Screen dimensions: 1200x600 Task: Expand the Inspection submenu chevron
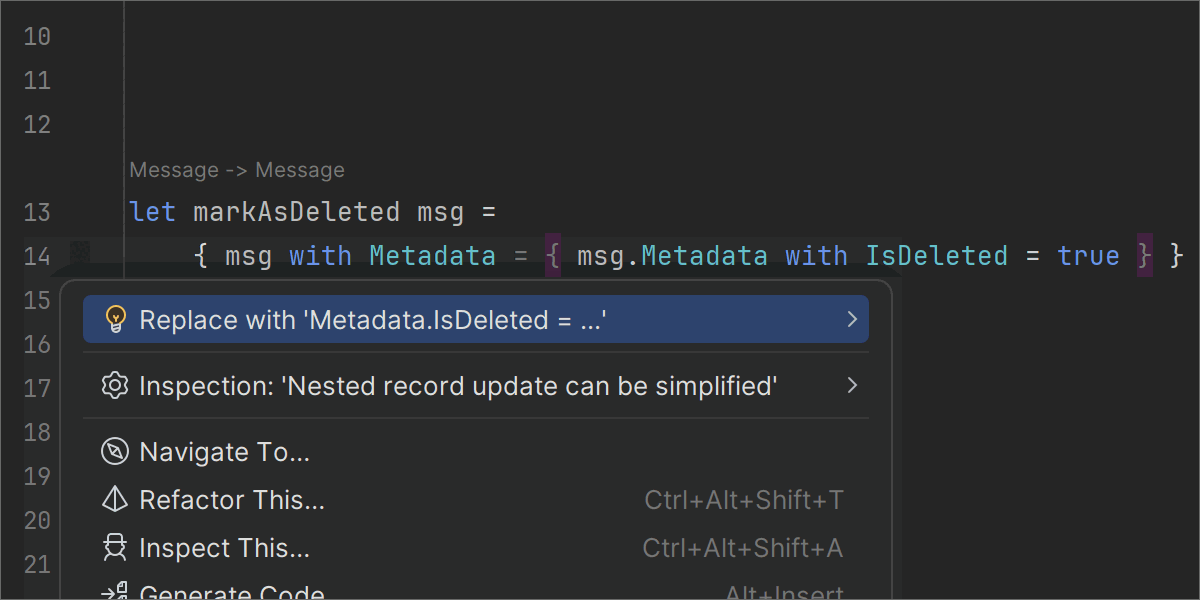[852, 386]
